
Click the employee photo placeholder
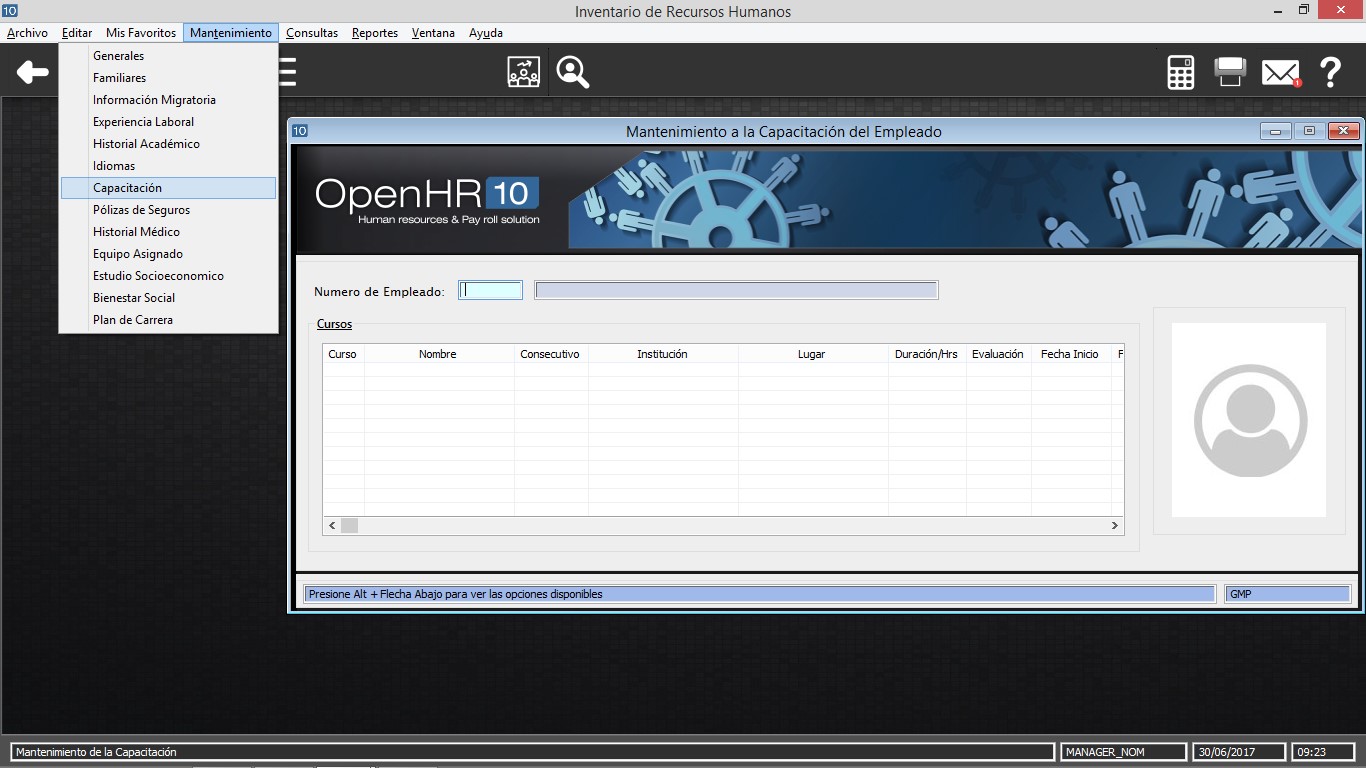(x=1249, y=420)
